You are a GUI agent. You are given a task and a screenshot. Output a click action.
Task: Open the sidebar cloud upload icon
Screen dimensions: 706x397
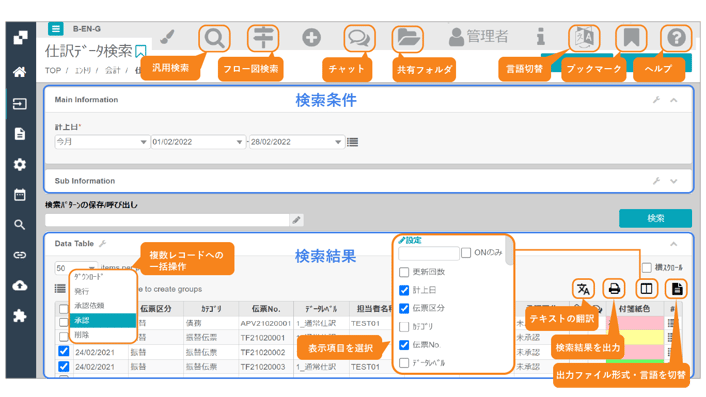[20, 285]
